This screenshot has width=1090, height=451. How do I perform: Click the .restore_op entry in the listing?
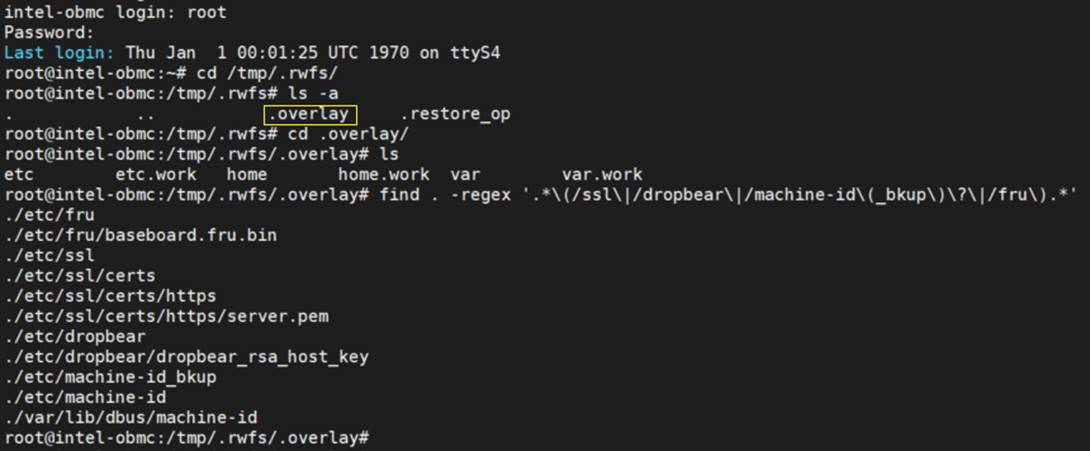[455, 114]
